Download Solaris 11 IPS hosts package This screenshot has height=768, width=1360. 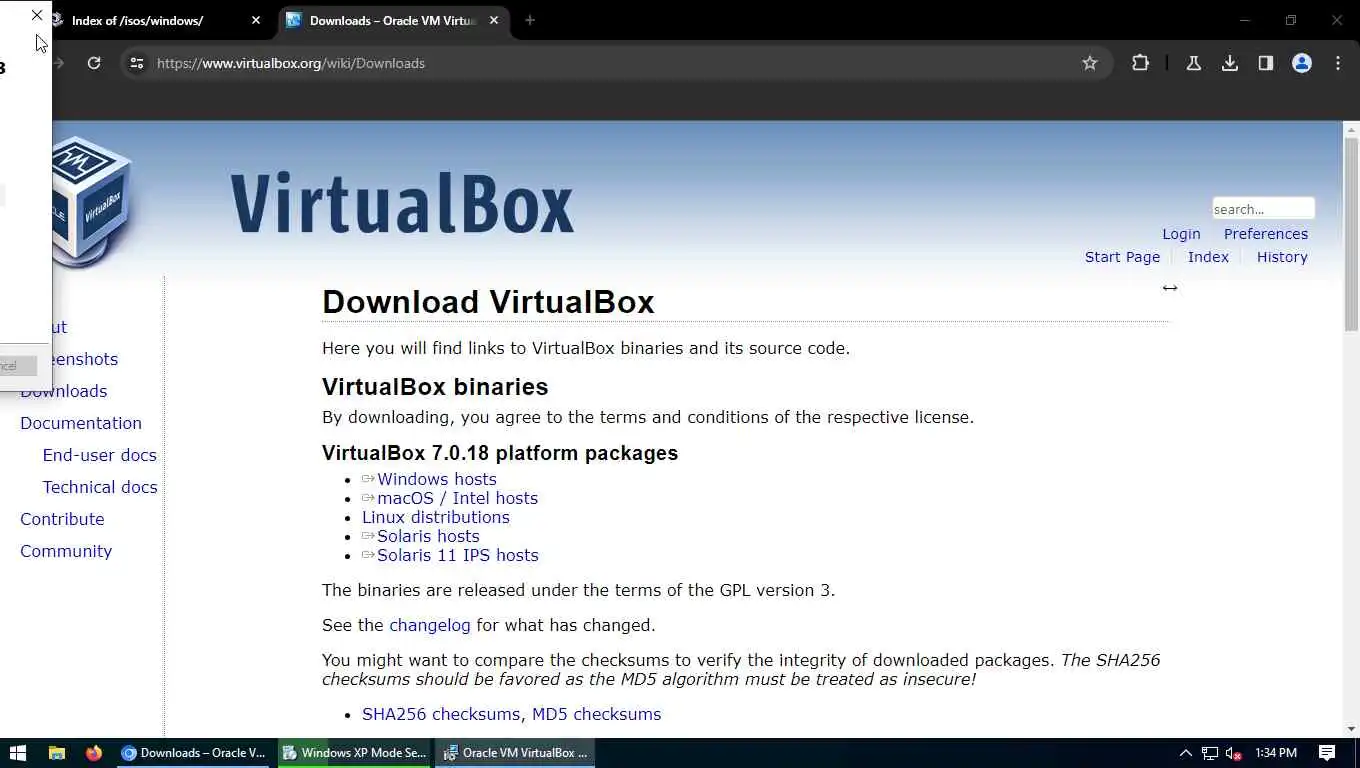(x=457, y=555)
